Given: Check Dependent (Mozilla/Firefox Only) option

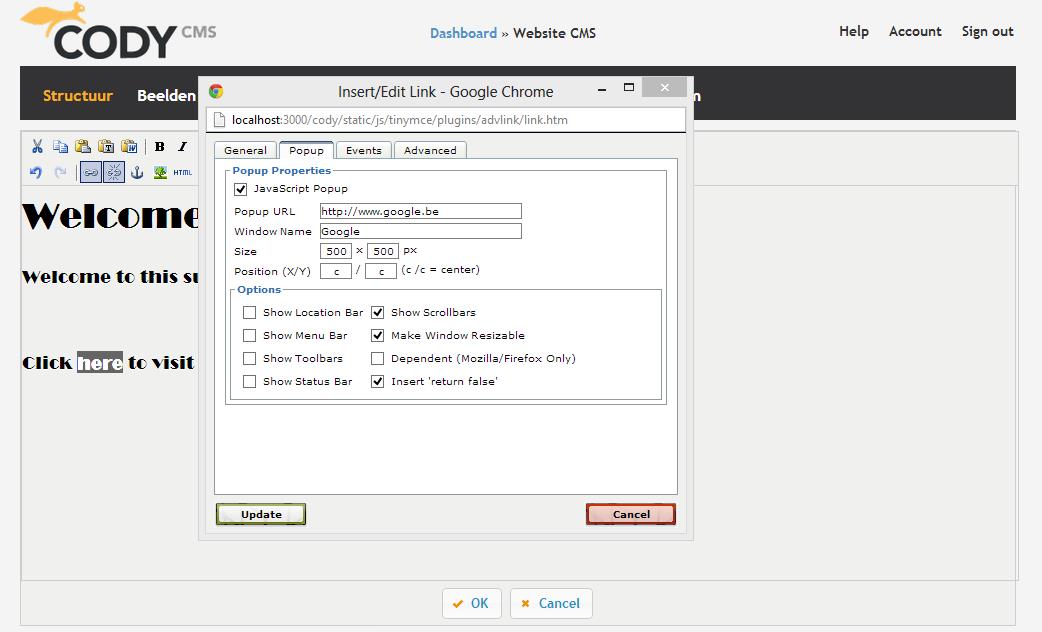Looking at the screenshot, I should [377, 359].
